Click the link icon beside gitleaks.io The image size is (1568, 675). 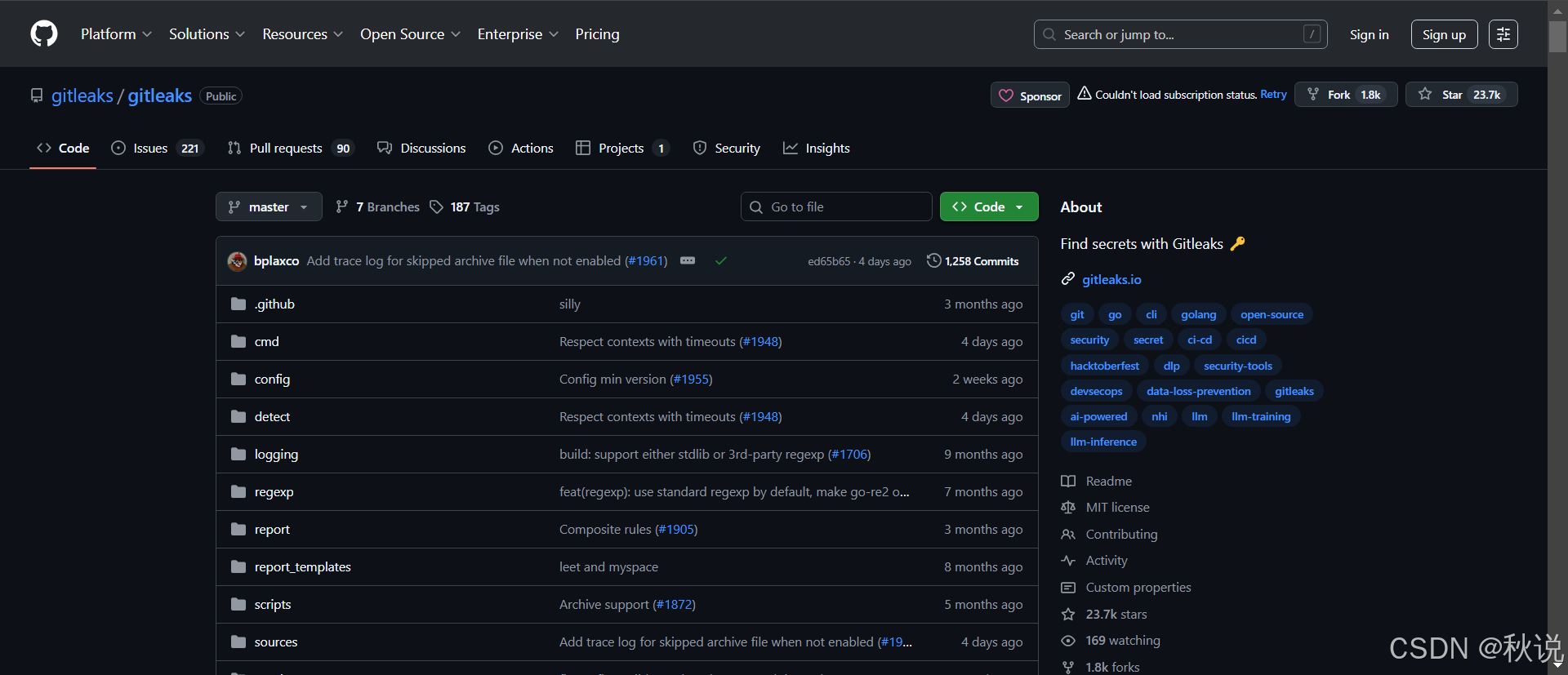[1067, 279]
